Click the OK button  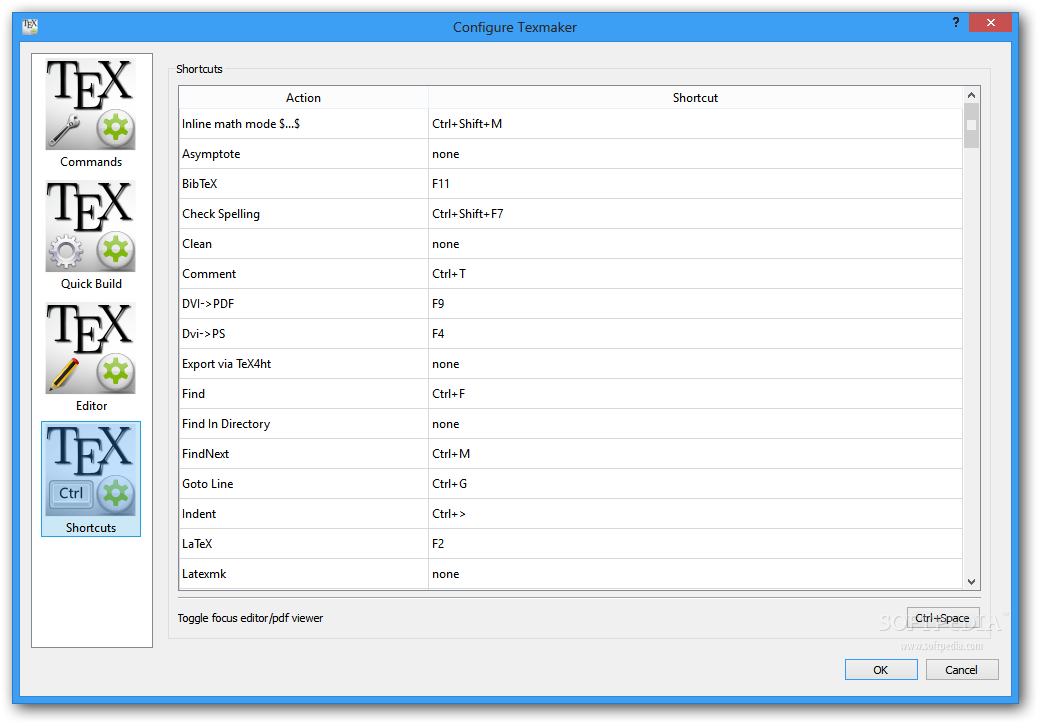pos(881,670)
